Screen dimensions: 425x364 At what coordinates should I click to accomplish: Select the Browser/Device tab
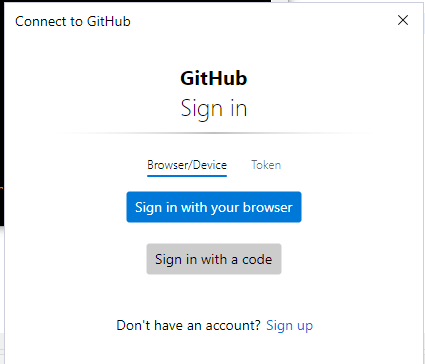187,165
